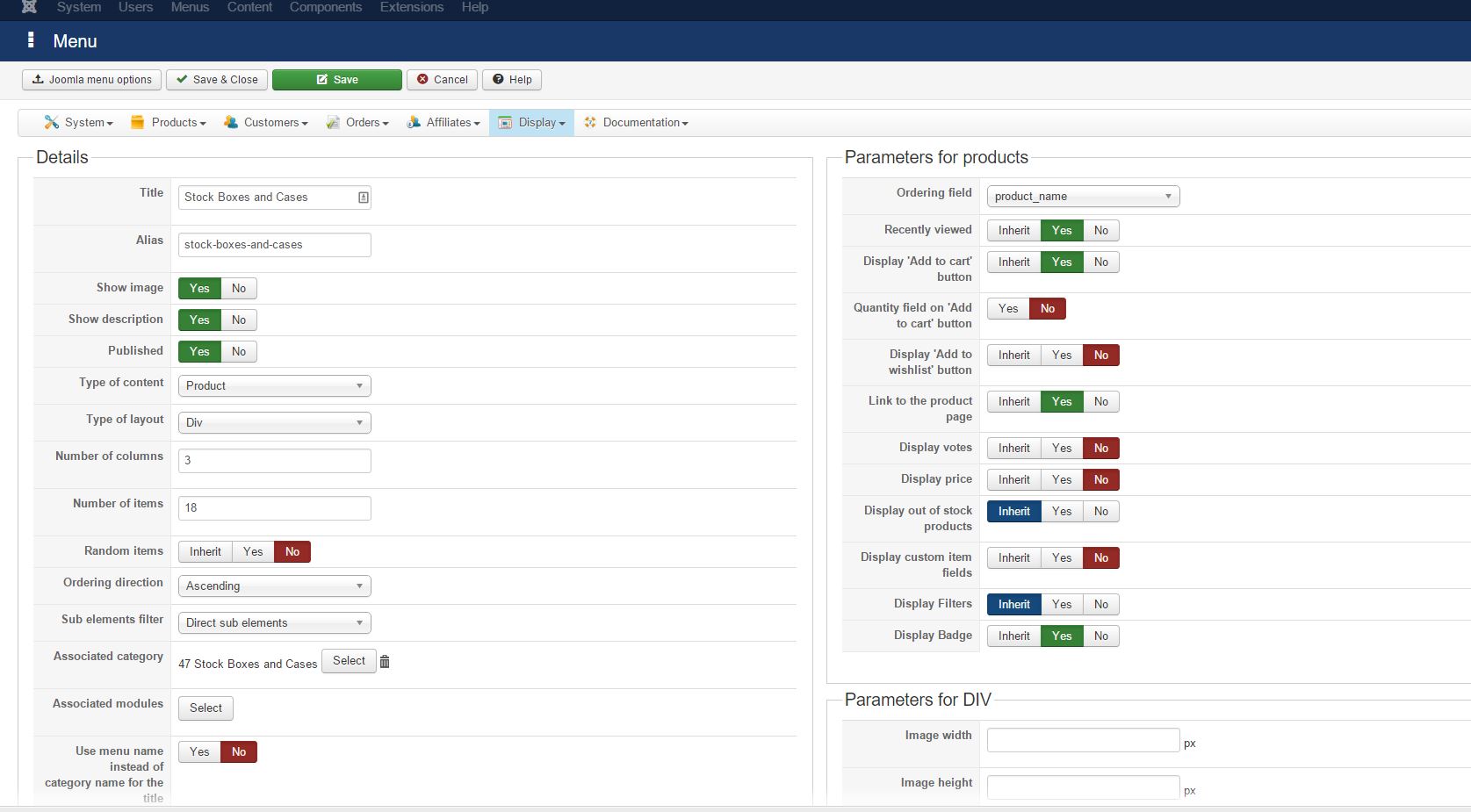Viewport: 1471px width, 812px height.
Task: Set Display 'Add to wishlist' button to Inherit
Action: coord(1014,355)
